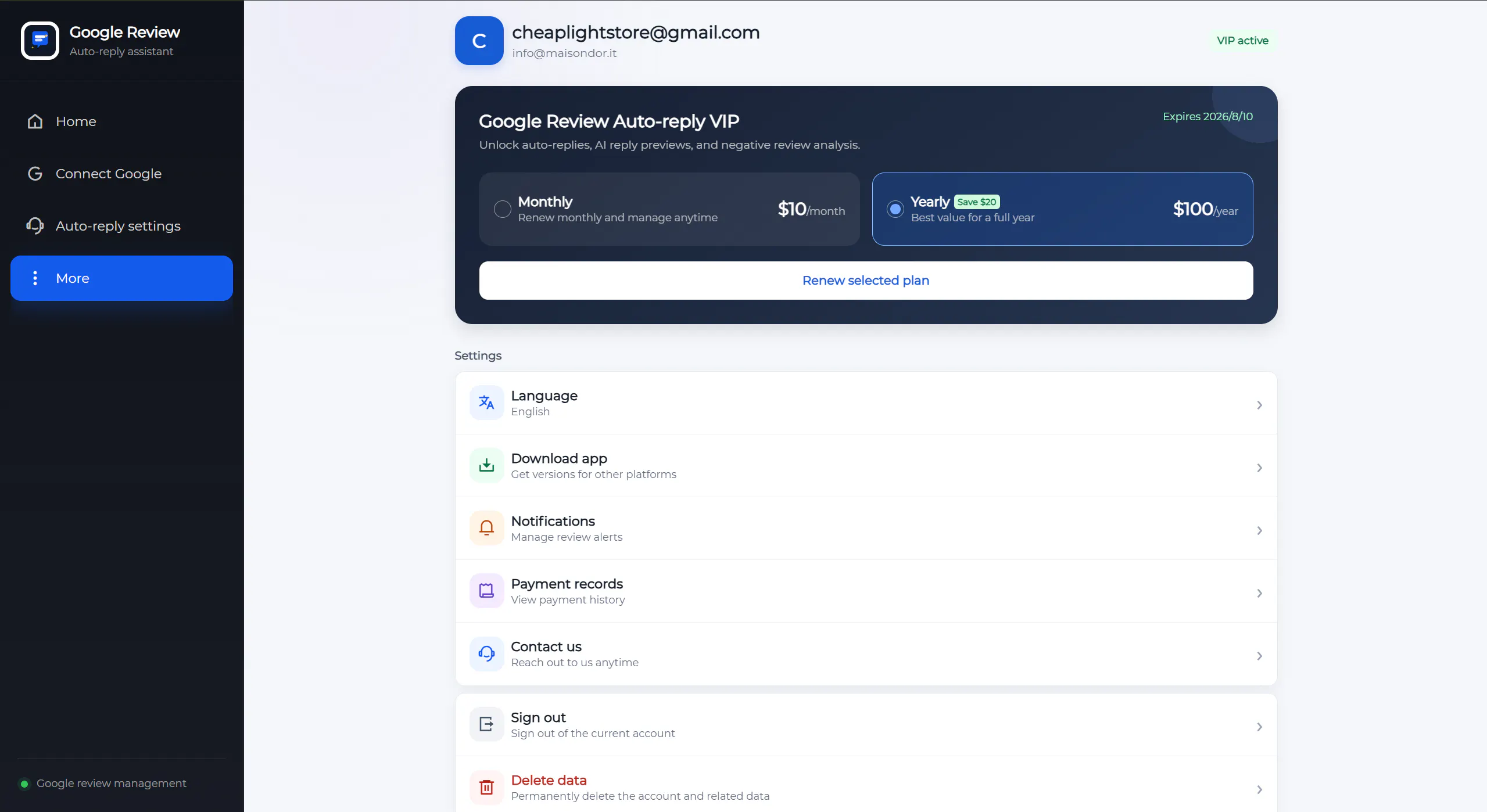
Task: Click the Expires 2026/8/10 text
Action: [1207, 117]
